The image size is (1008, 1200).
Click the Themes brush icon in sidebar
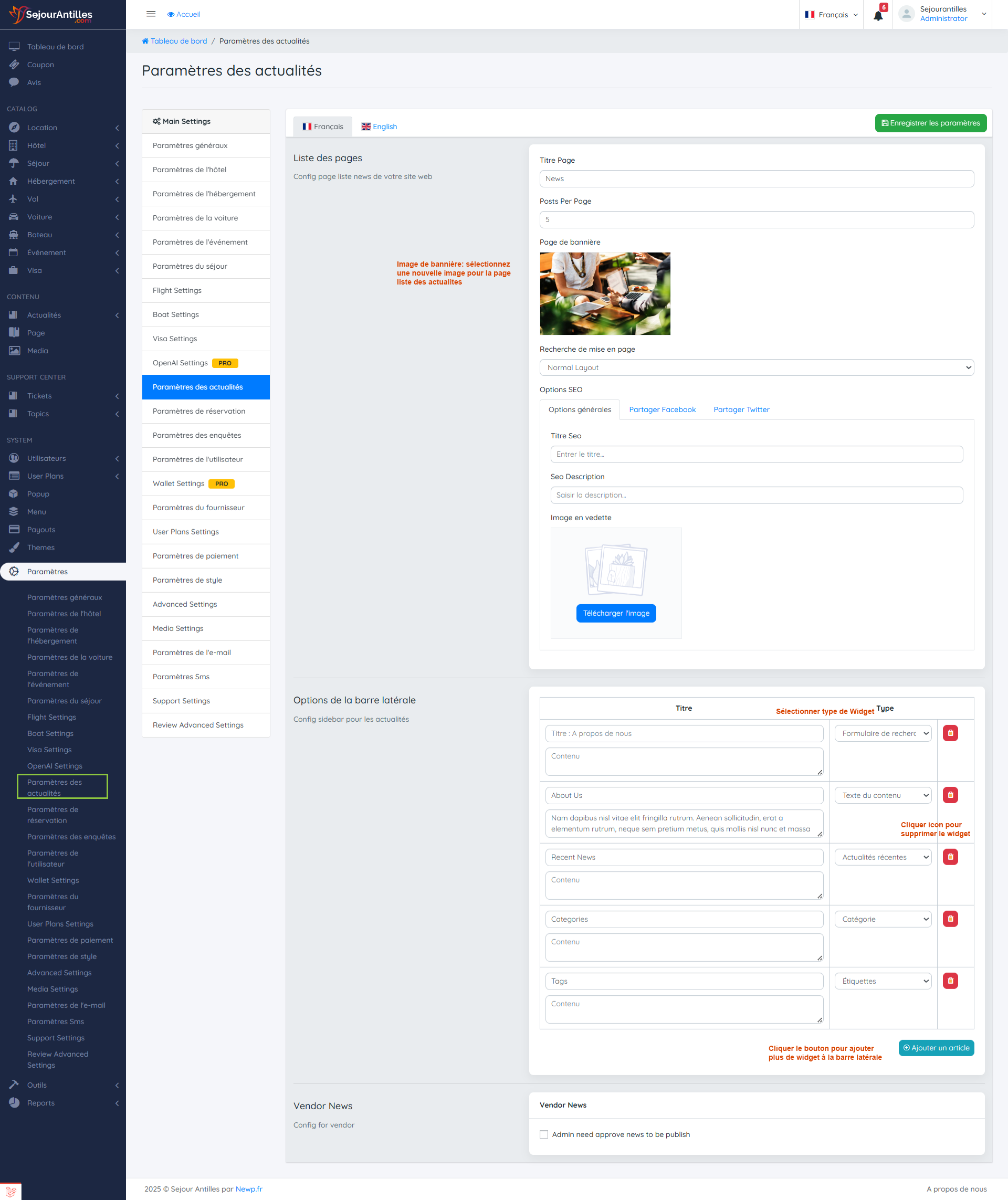coord(14,548)
